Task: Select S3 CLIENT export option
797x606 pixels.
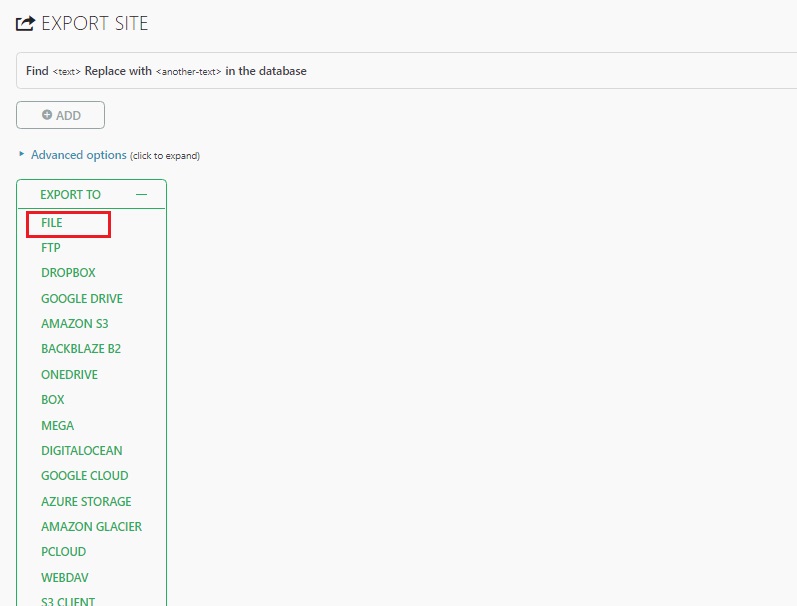Action: point(68,601)
